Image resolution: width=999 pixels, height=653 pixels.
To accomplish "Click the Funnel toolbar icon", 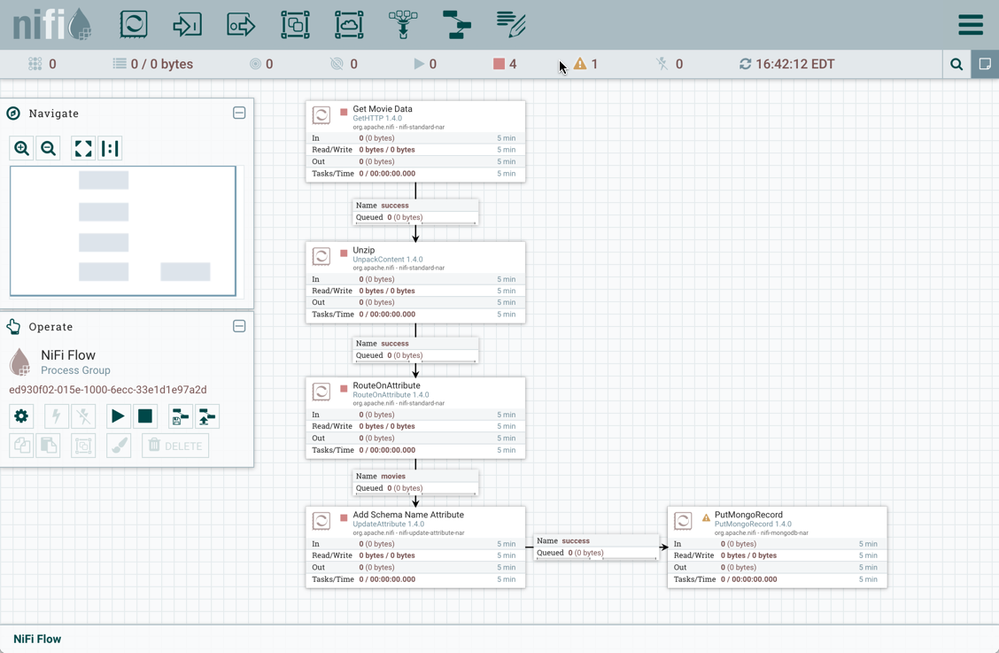I will 403,24.
